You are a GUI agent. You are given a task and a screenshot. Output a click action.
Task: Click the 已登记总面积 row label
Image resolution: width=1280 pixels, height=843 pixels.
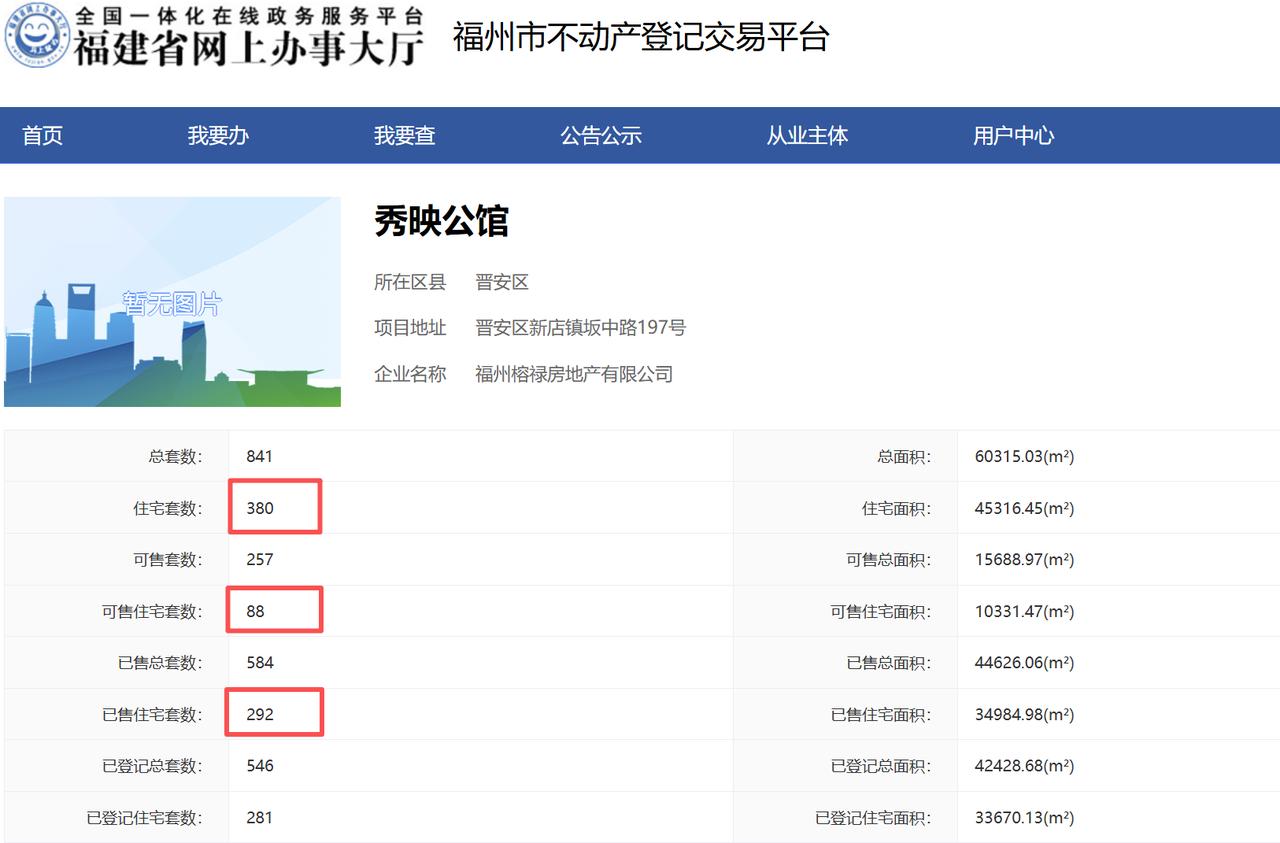click(x=880, y=766)
